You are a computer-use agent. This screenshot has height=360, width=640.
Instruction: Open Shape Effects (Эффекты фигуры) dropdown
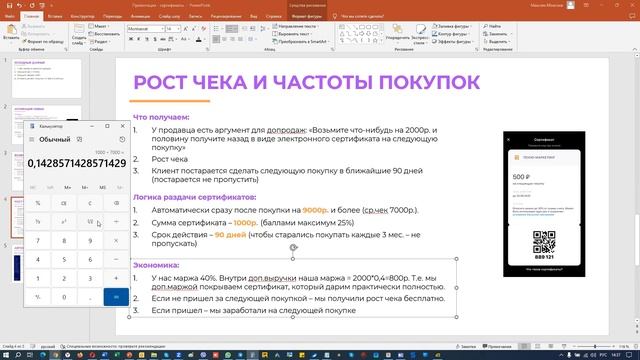click(453, 41)
